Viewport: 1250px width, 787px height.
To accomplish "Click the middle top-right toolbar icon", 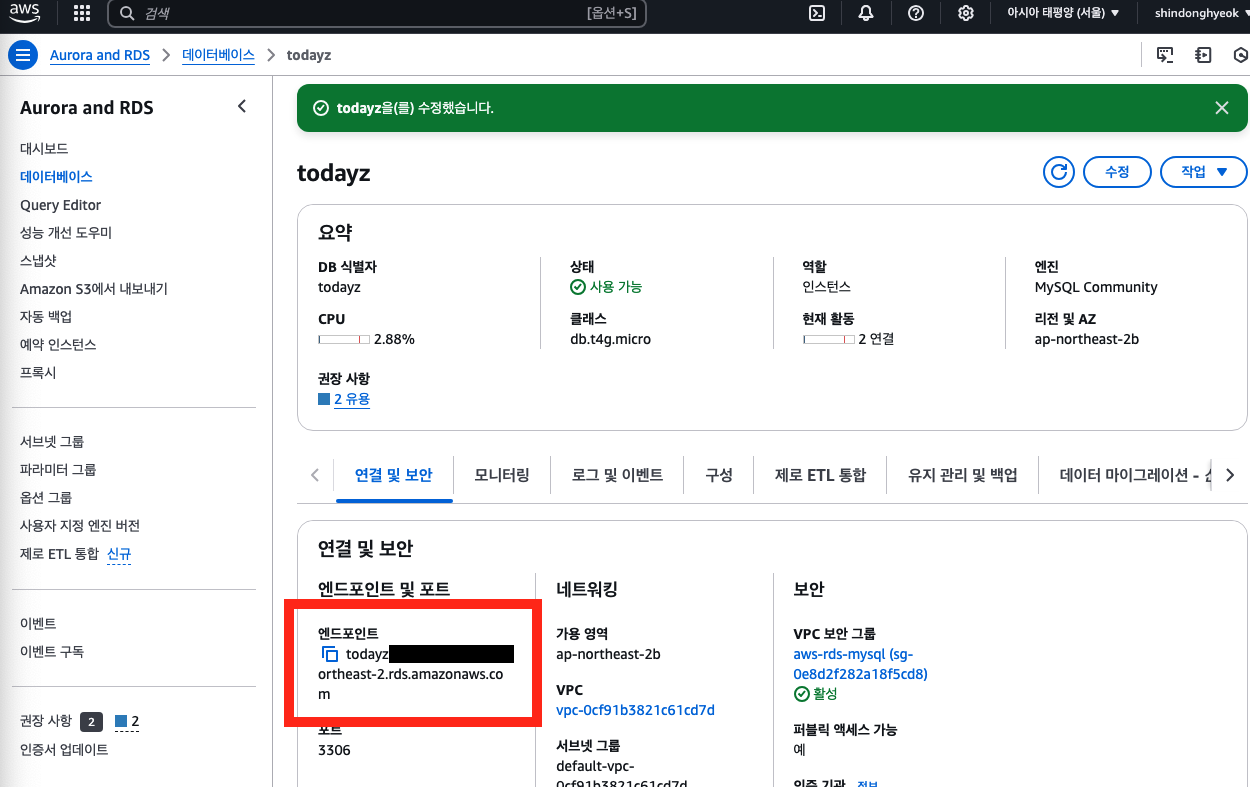I will point(1203,55).
